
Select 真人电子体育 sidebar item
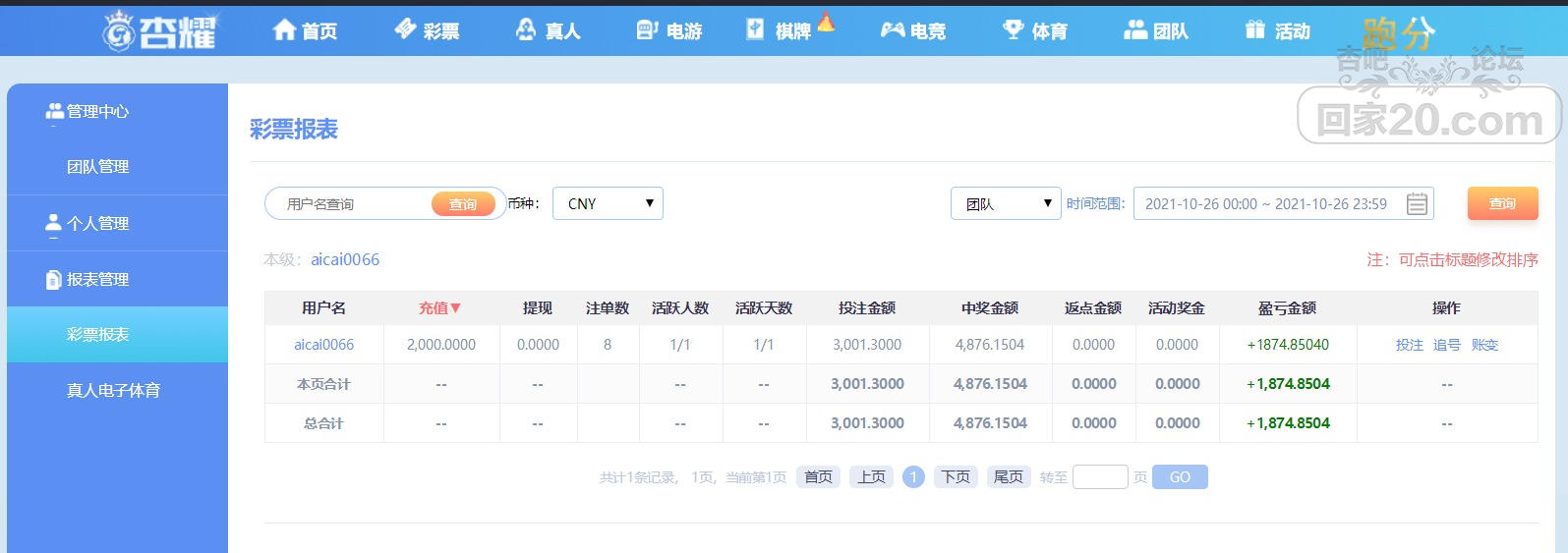click(x=113, y=391)
